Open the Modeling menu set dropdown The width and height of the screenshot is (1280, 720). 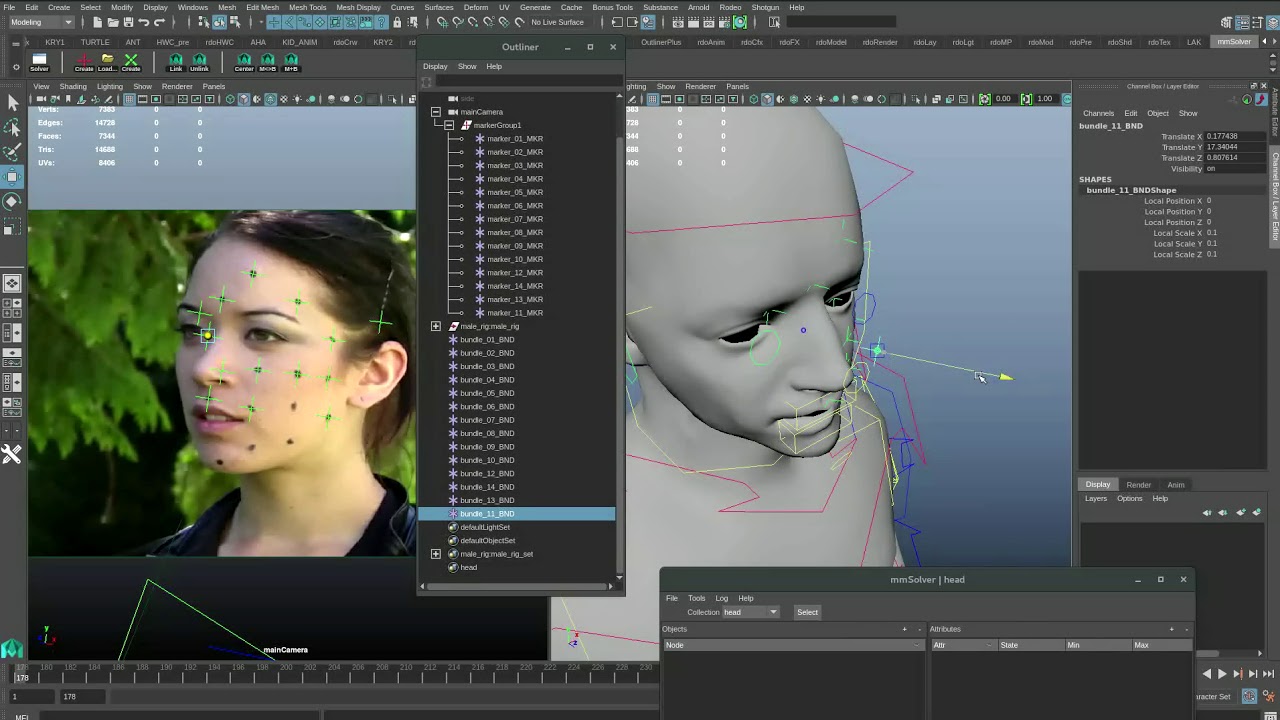41,22
